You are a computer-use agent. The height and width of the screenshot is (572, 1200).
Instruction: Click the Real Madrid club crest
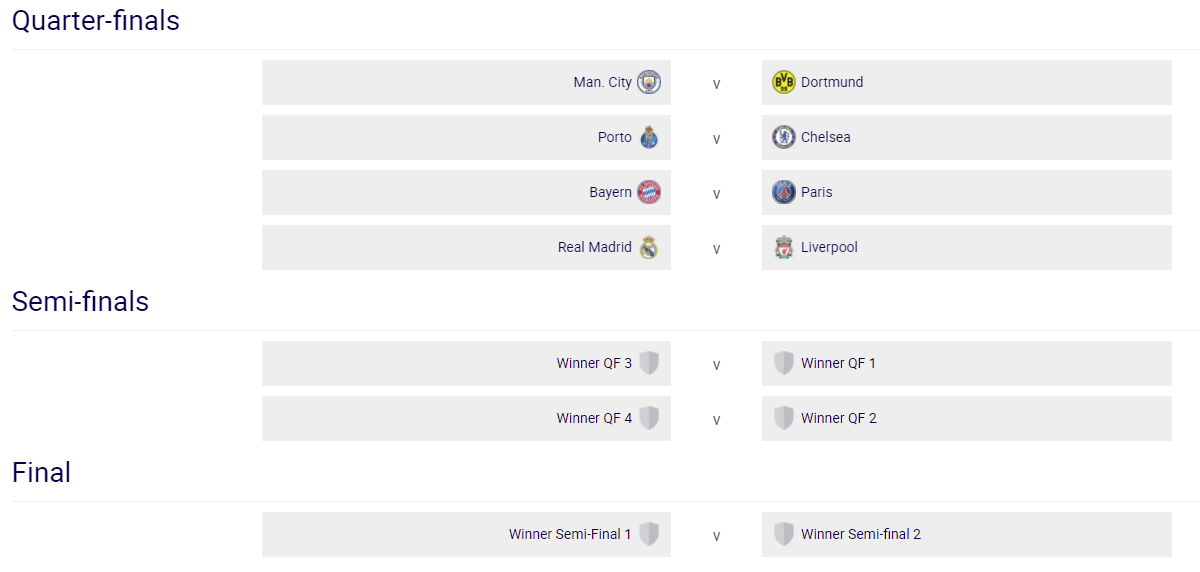point(649,247)
